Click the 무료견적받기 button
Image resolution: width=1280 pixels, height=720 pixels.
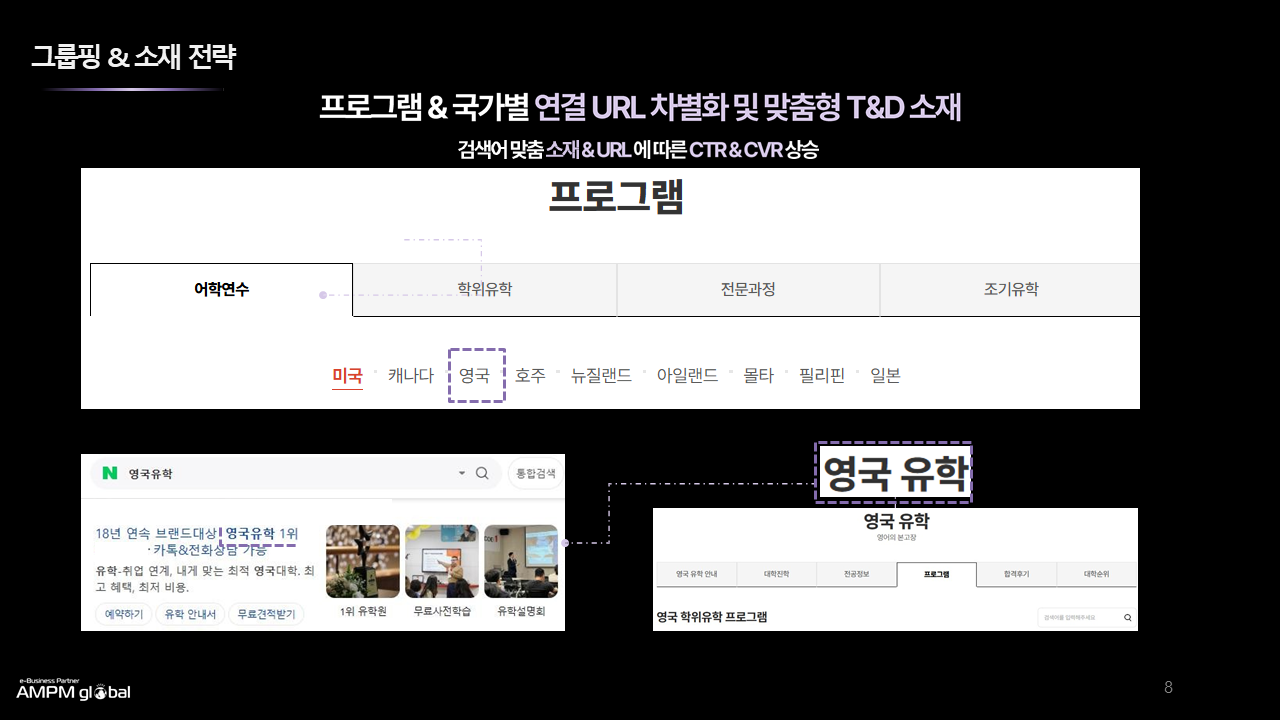(x=265, y=614)
